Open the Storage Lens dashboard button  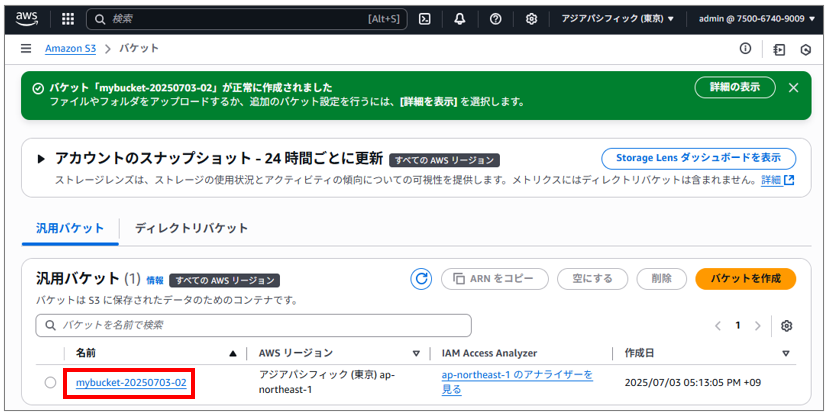click(698, 158)
